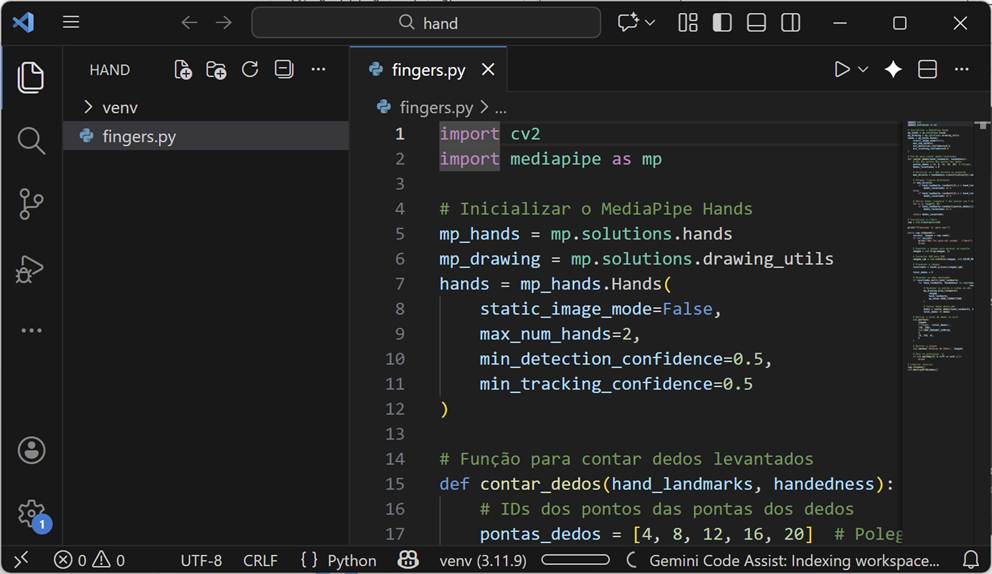Click the 'def contar_dedos' function line
The image size is (992, 574).
coord(667,484)
